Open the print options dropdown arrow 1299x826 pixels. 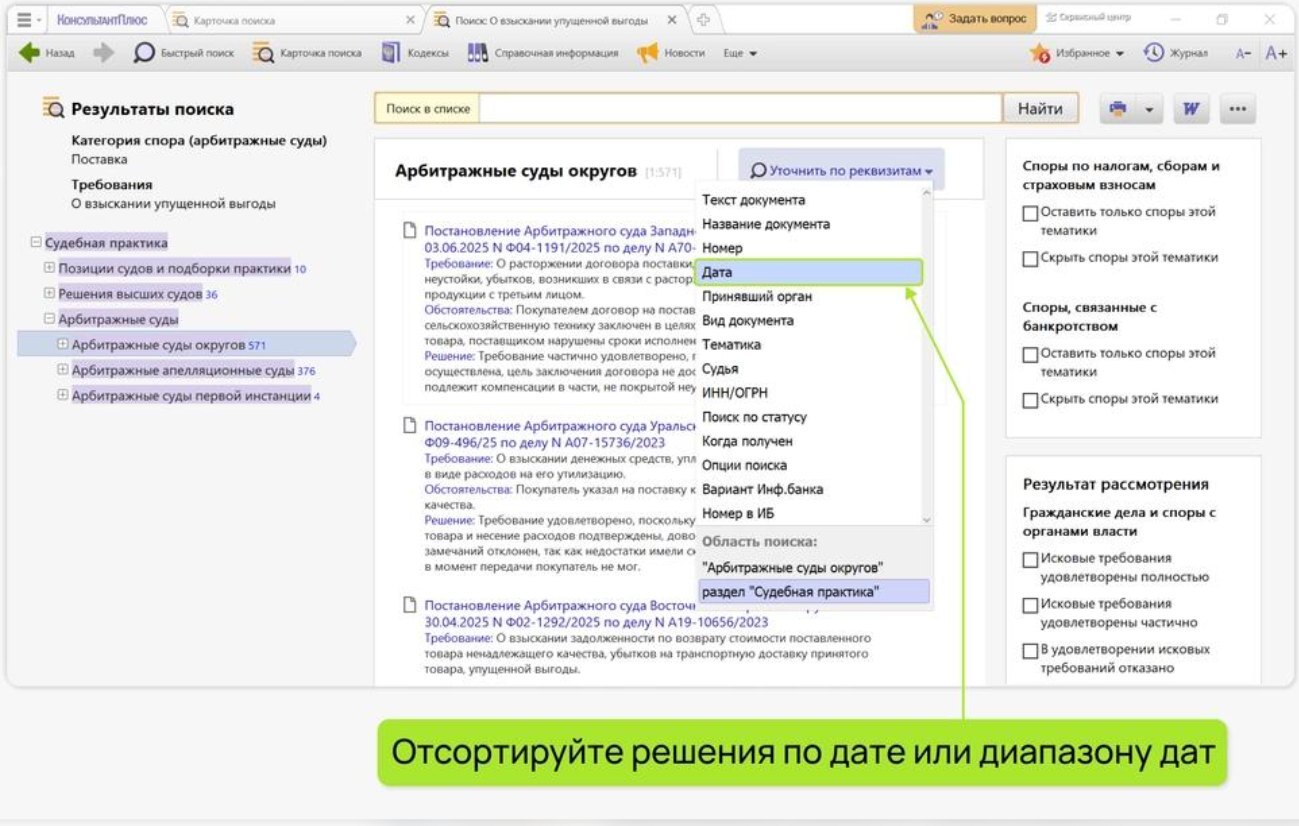click(x=1150, y=109)
